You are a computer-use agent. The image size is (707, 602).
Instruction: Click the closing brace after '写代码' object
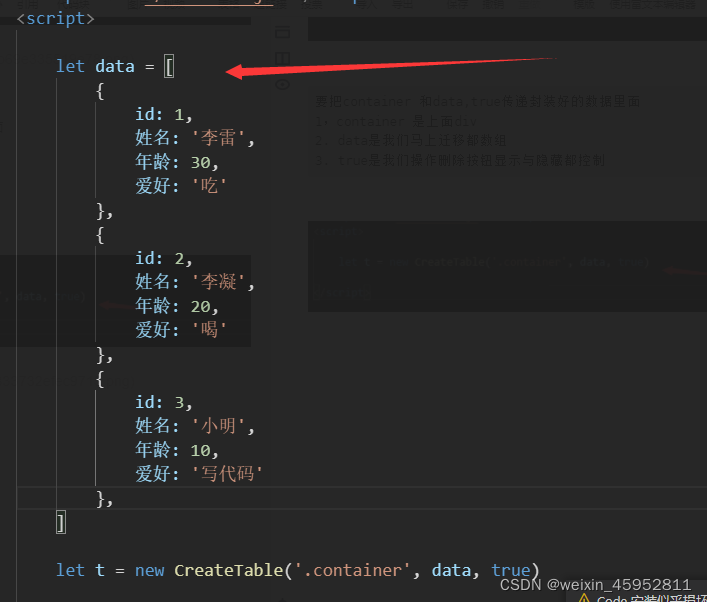[x=101, y=499]
